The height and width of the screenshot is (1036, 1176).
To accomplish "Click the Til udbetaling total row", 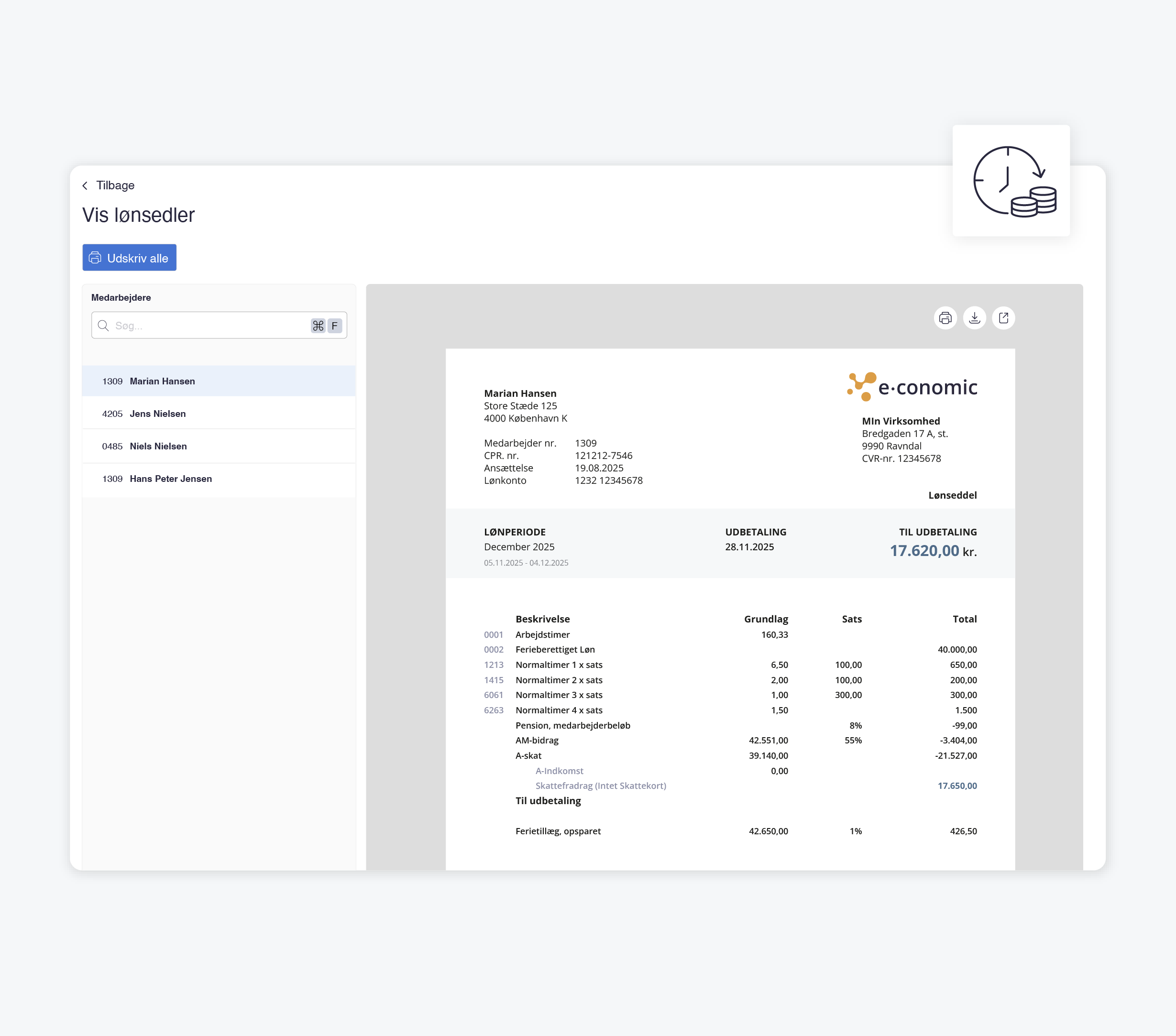I will pyautogui.click(x=548, y=801).
